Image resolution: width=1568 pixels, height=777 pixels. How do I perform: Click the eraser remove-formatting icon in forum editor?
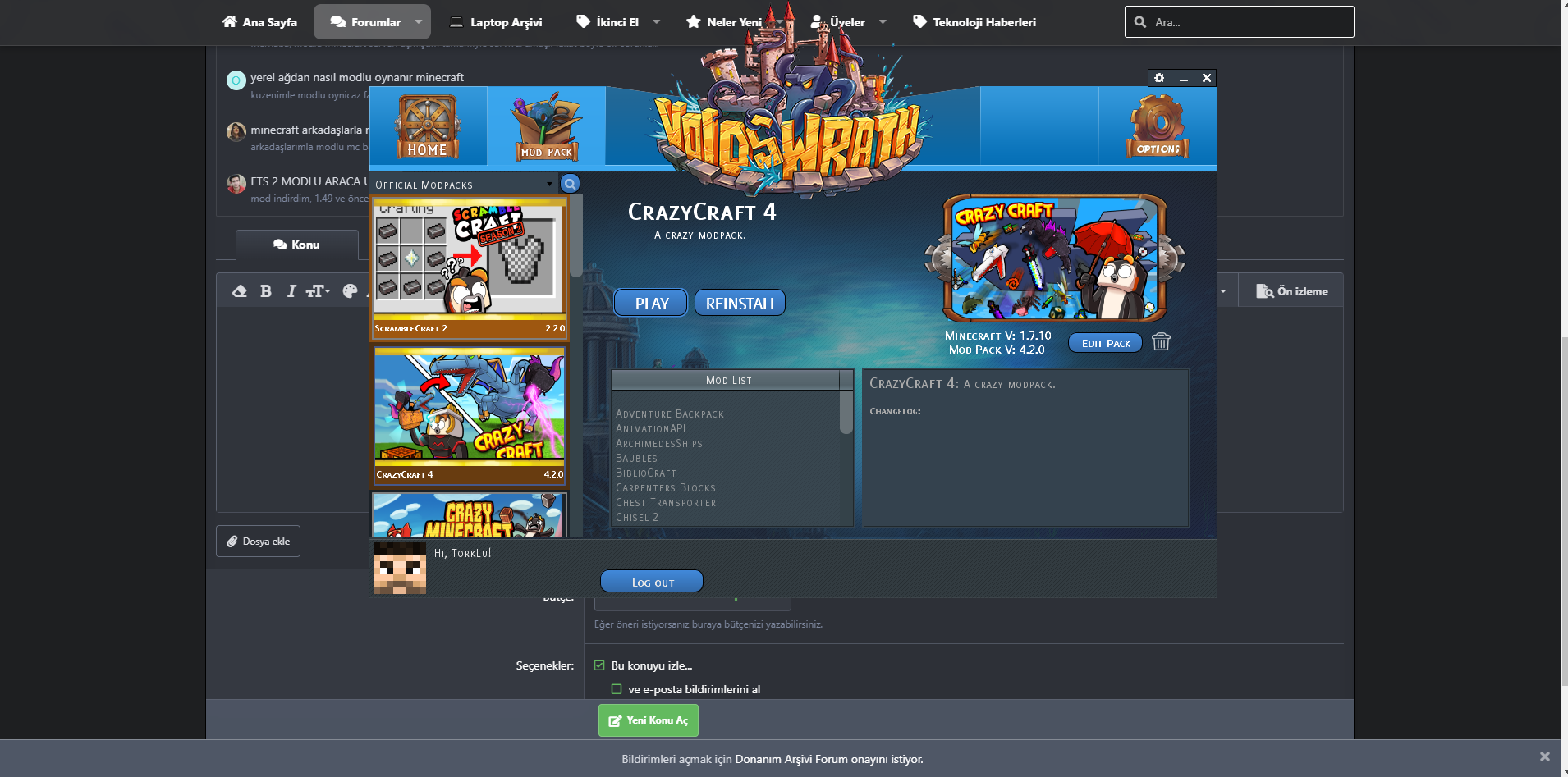coord(240,291)
